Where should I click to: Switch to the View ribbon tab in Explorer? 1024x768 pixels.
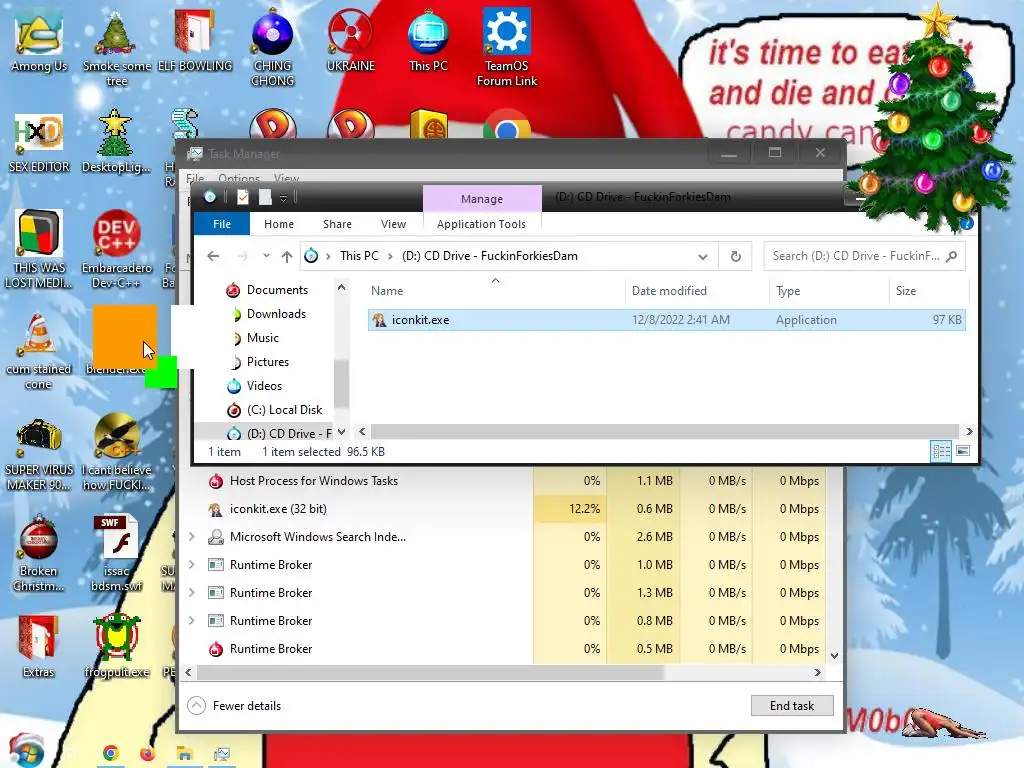393,224
